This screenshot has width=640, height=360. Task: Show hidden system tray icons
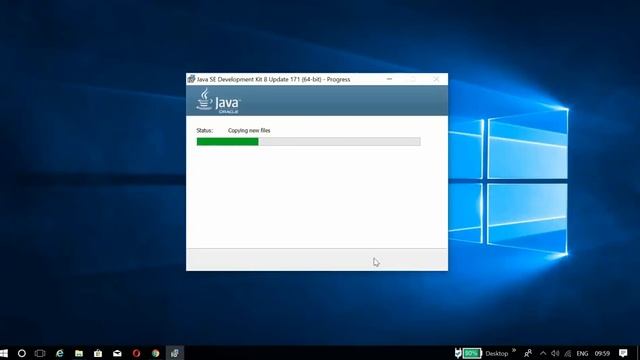point(543,353)
